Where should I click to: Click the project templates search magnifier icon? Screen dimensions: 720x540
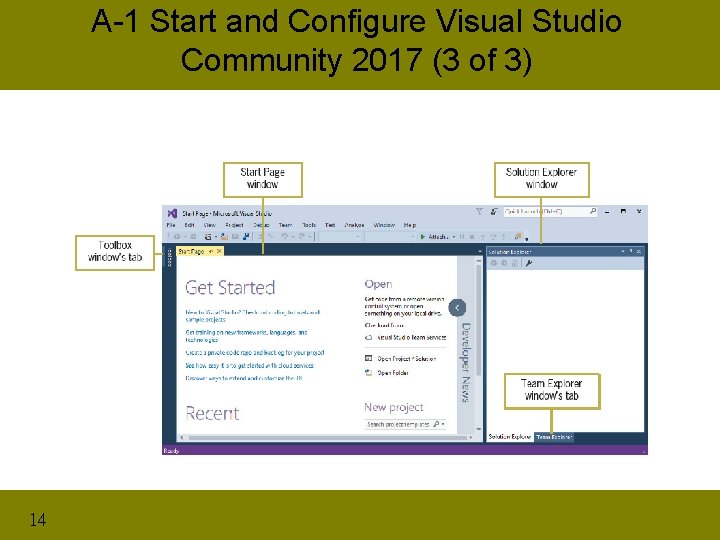pos(436,424)
